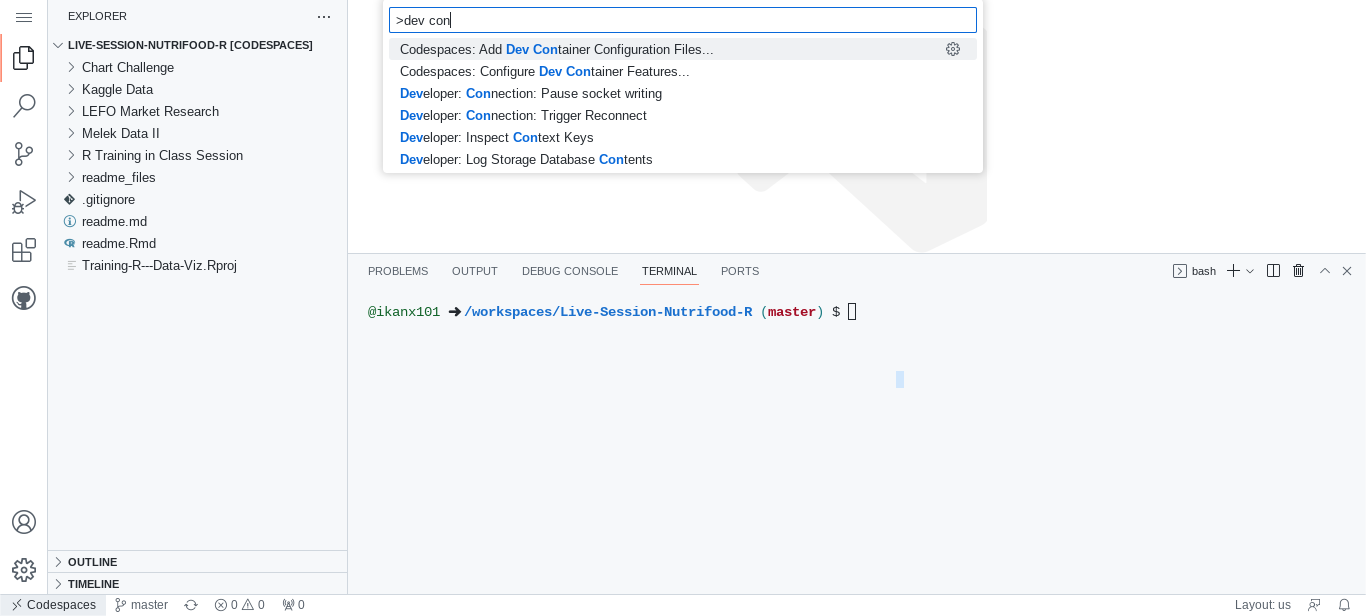Open the new terminal launch profile dropdown
This screenshot has width=1366, height=616.
(1250, 271)
